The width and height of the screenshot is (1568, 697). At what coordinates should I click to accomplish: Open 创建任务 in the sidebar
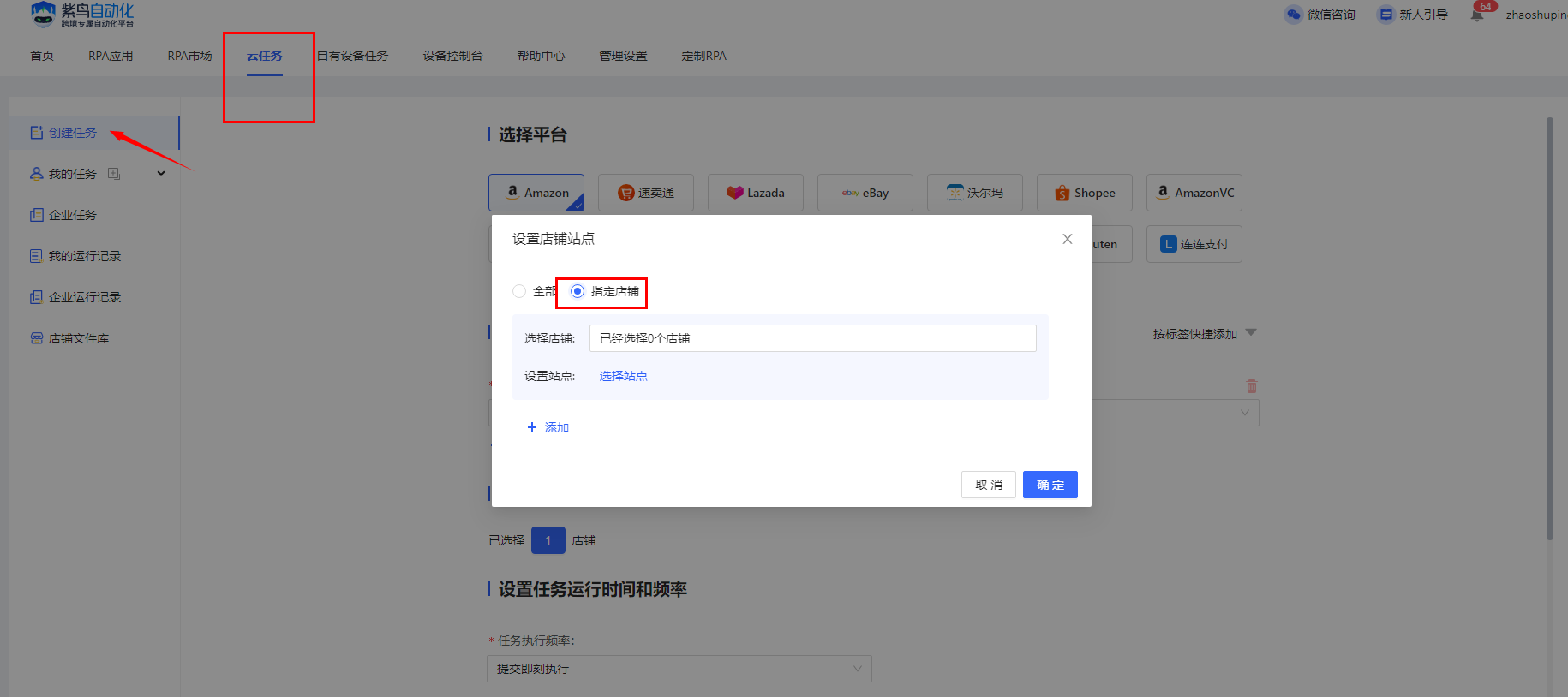tap(73, 133)
